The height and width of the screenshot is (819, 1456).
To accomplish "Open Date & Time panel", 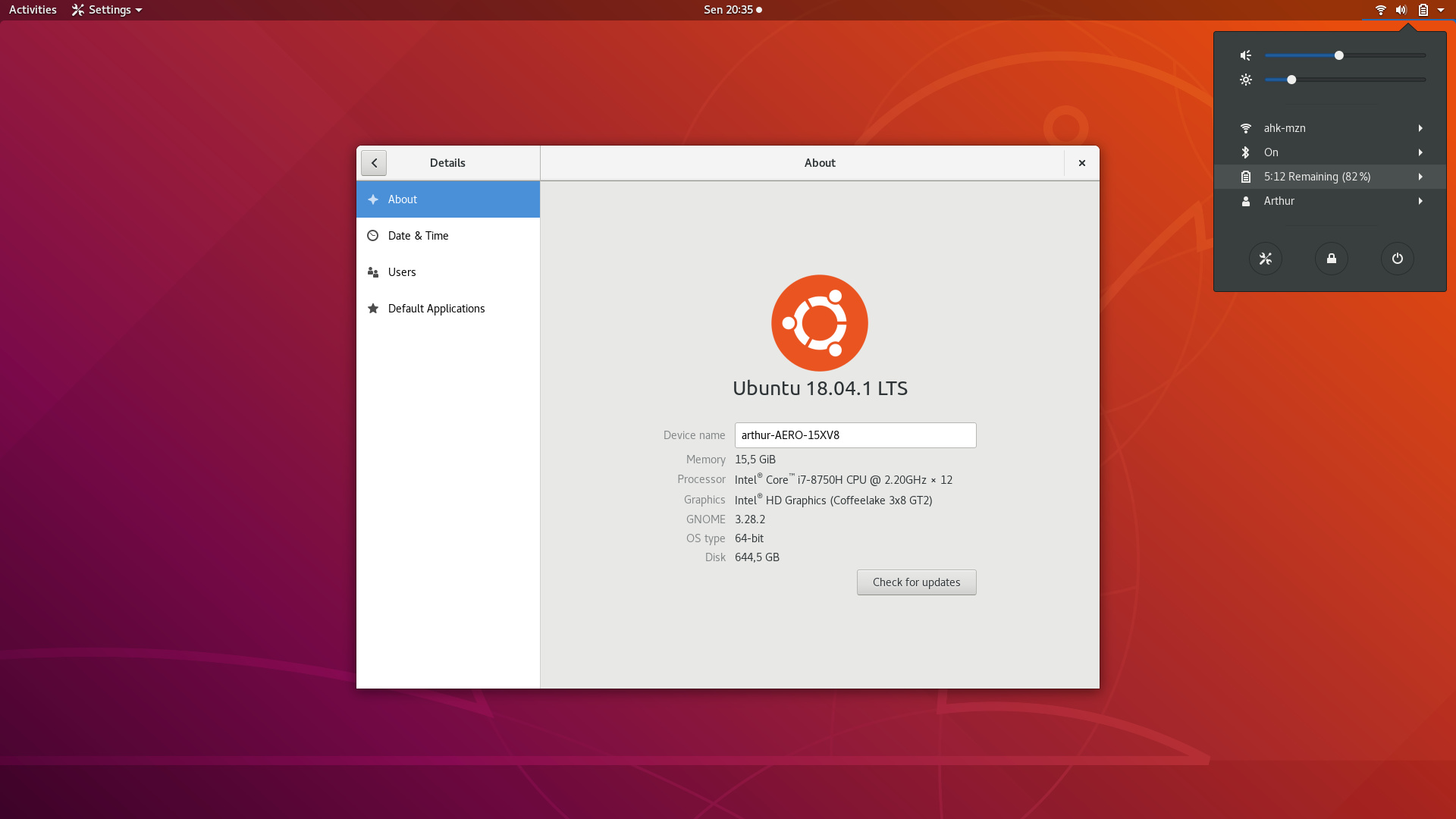I will [x=448, y=236].
